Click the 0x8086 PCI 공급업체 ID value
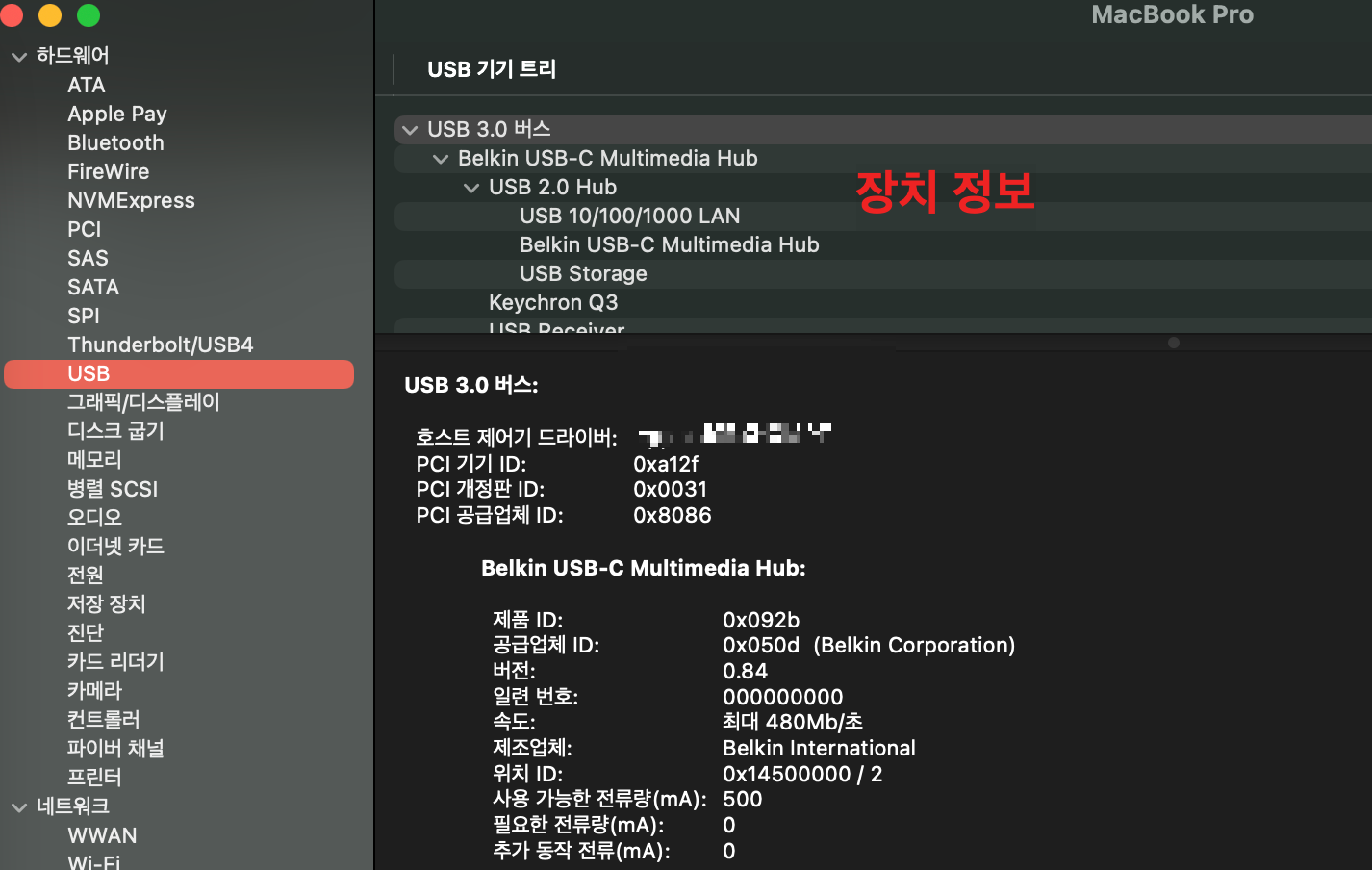Viewport: 1372px width, 870px height. (673, 516)
